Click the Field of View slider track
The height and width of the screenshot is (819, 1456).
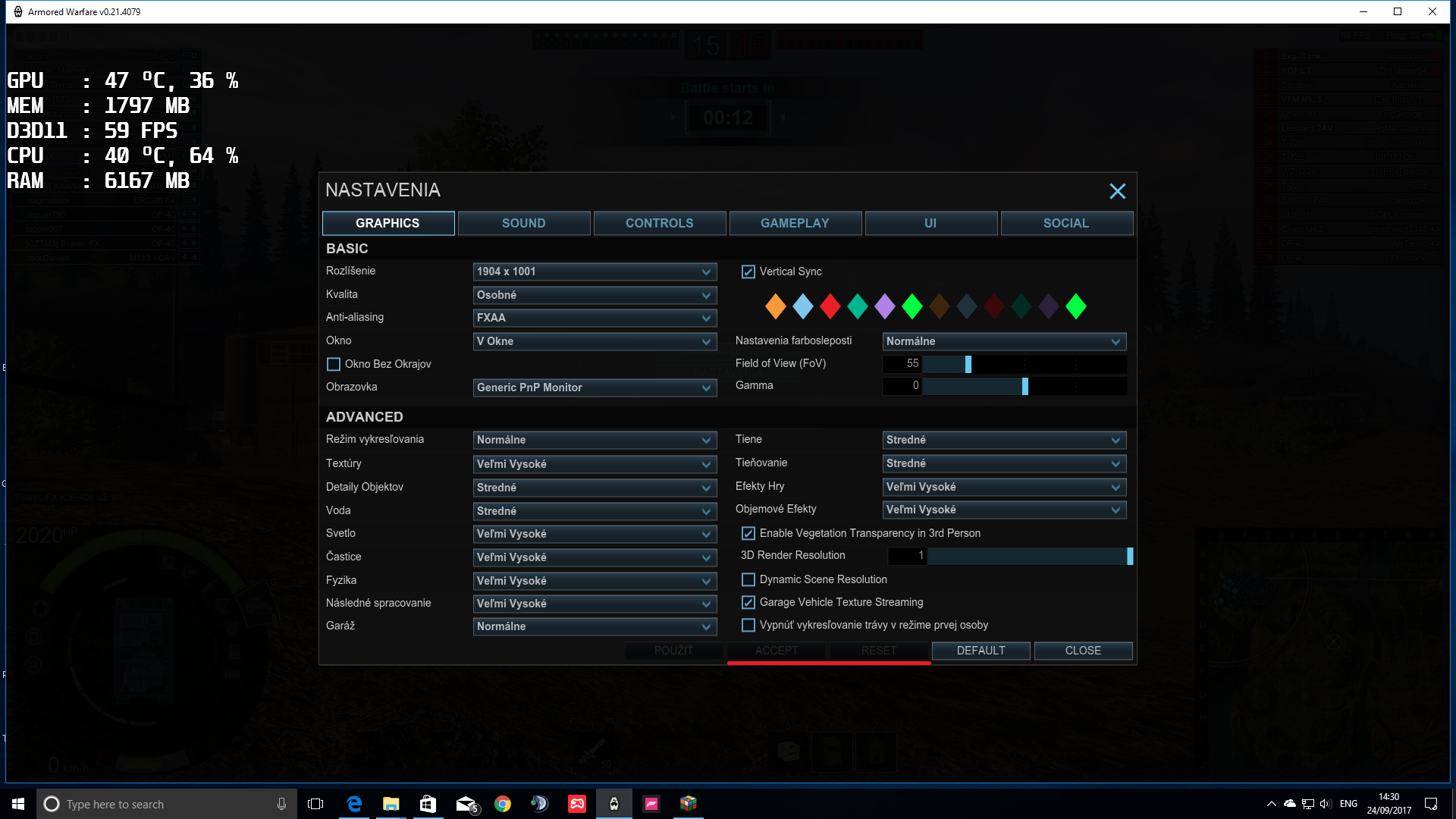[x=1025, y=364]
